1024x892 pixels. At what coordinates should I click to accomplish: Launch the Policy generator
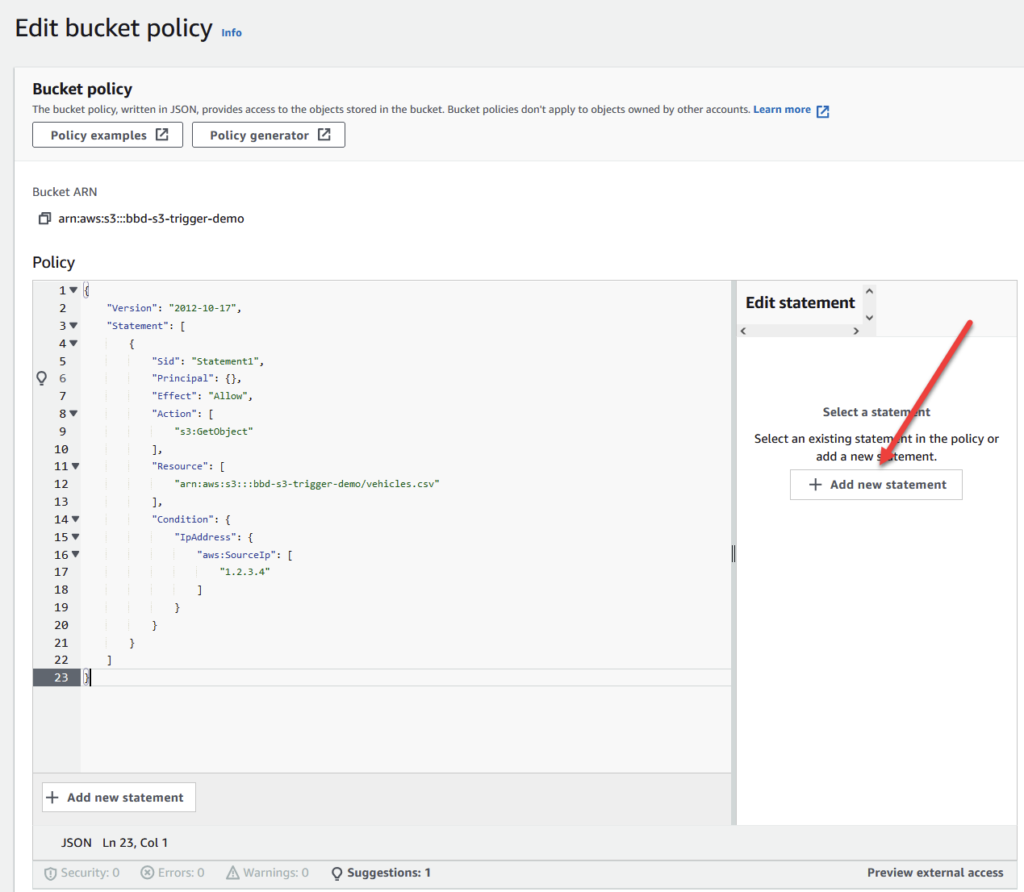(x=268, y=135)
